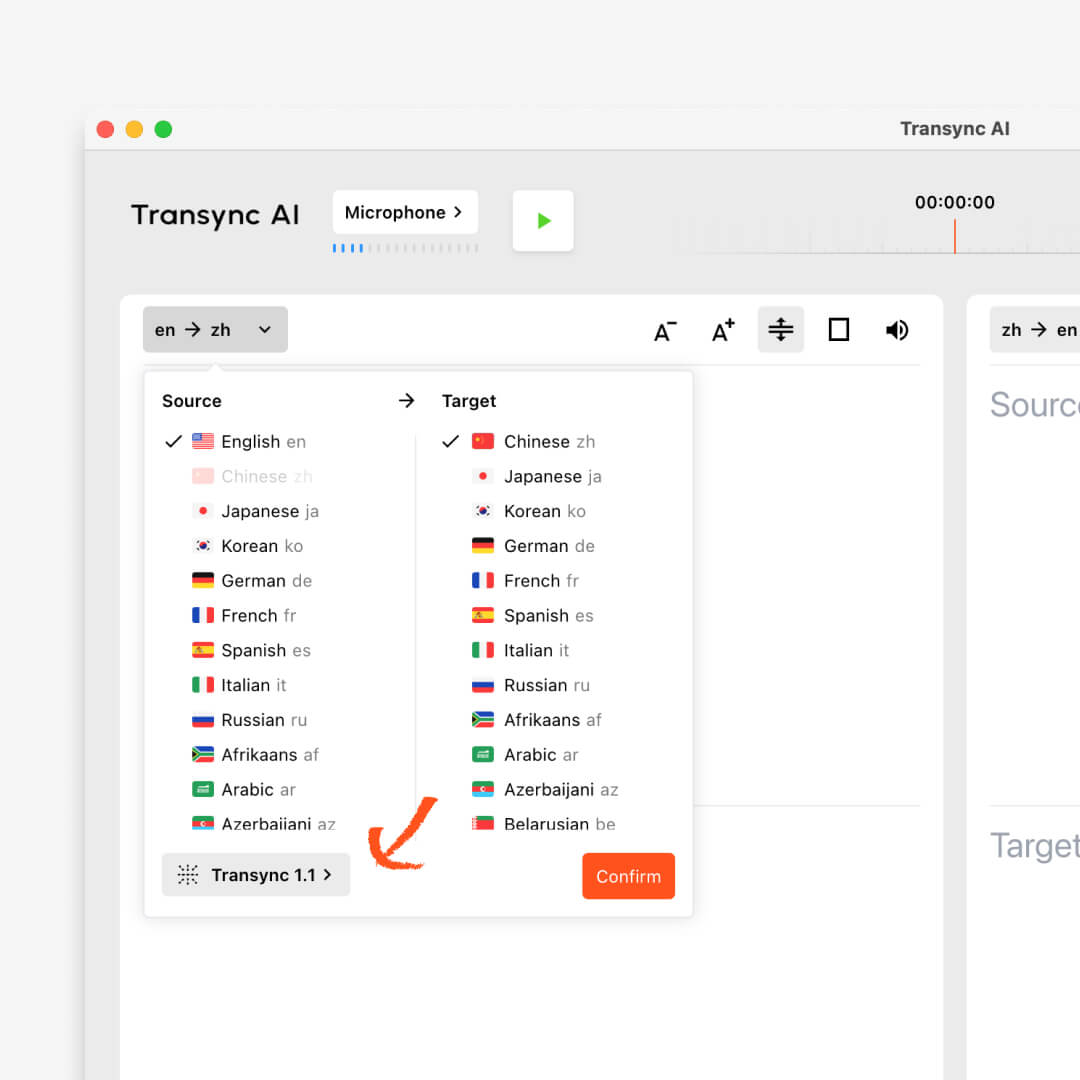Toggle the split layout icon
The width and height of the screenshot is (1080, 1080).
(780, 330)
